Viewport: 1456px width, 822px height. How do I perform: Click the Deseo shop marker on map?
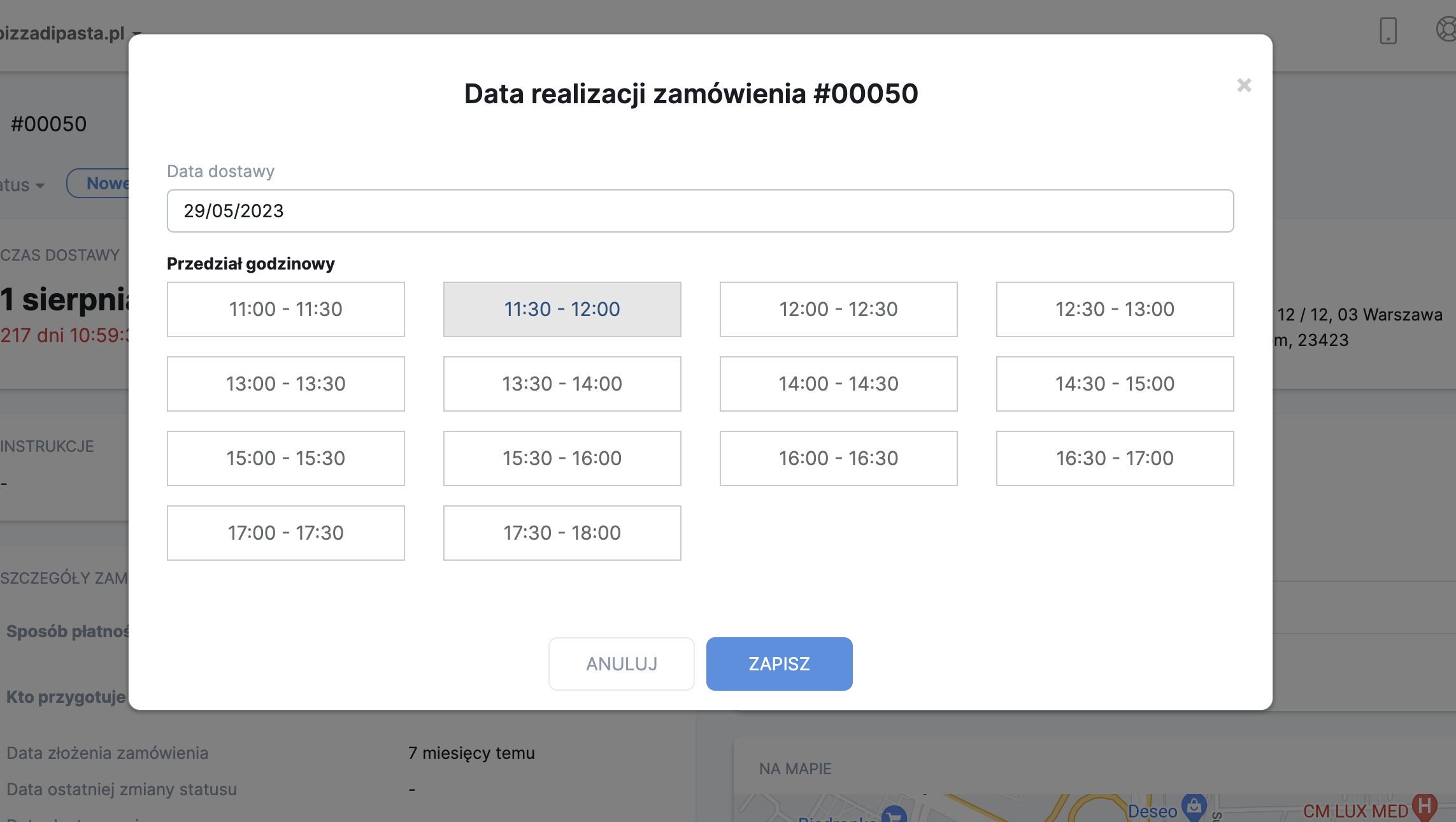pos(1194,807)
